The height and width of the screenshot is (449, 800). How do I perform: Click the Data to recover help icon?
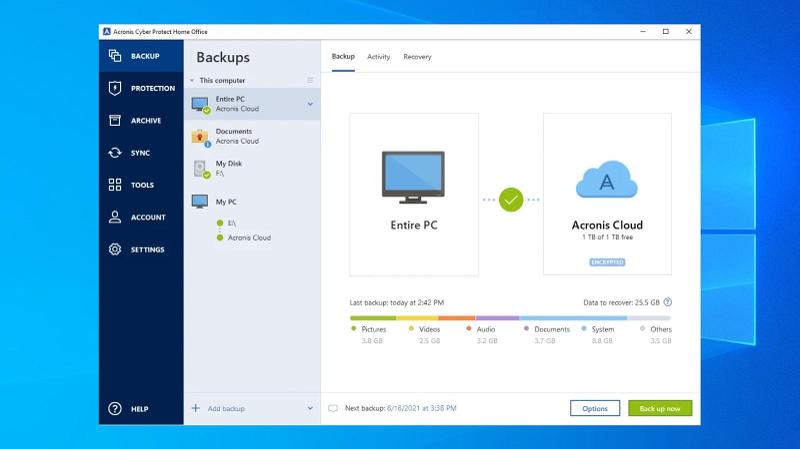coord(667,302)
